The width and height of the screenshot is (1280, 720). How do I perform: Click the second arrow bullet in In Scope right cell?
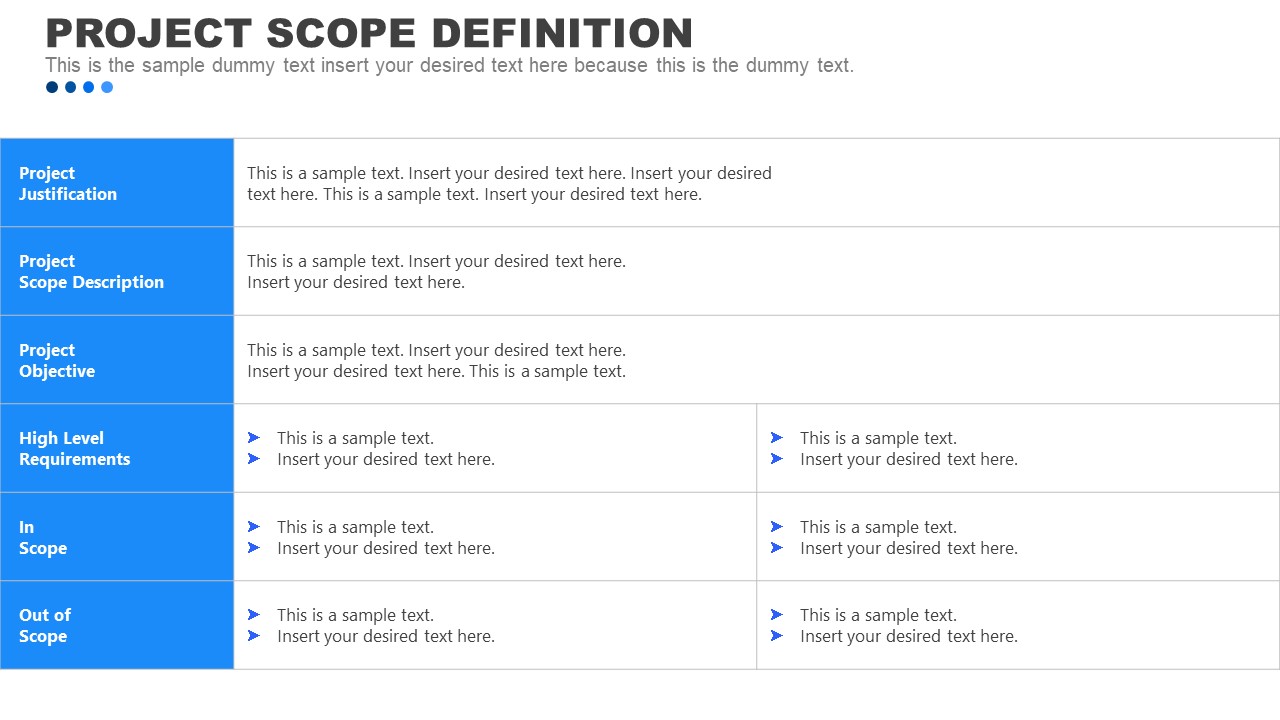coord(777,548)
